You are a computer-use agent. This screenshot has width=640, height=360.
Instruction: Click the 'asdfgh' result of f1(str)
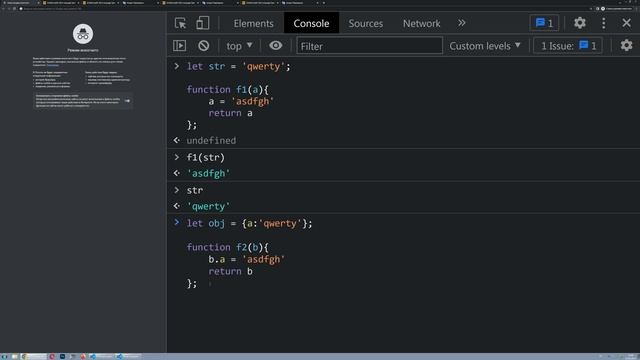coord(208,173)
